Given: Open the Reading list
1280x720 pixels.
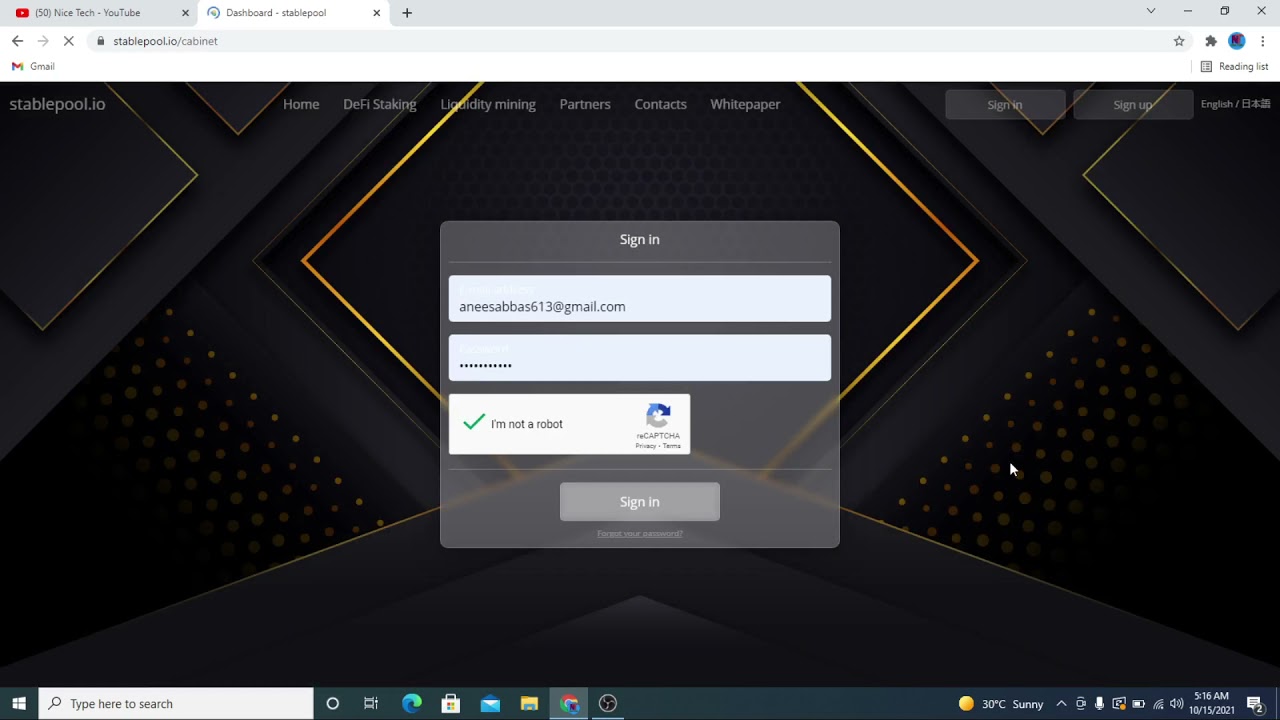Looking at the screenshot, I should (x=1234, y=66).
